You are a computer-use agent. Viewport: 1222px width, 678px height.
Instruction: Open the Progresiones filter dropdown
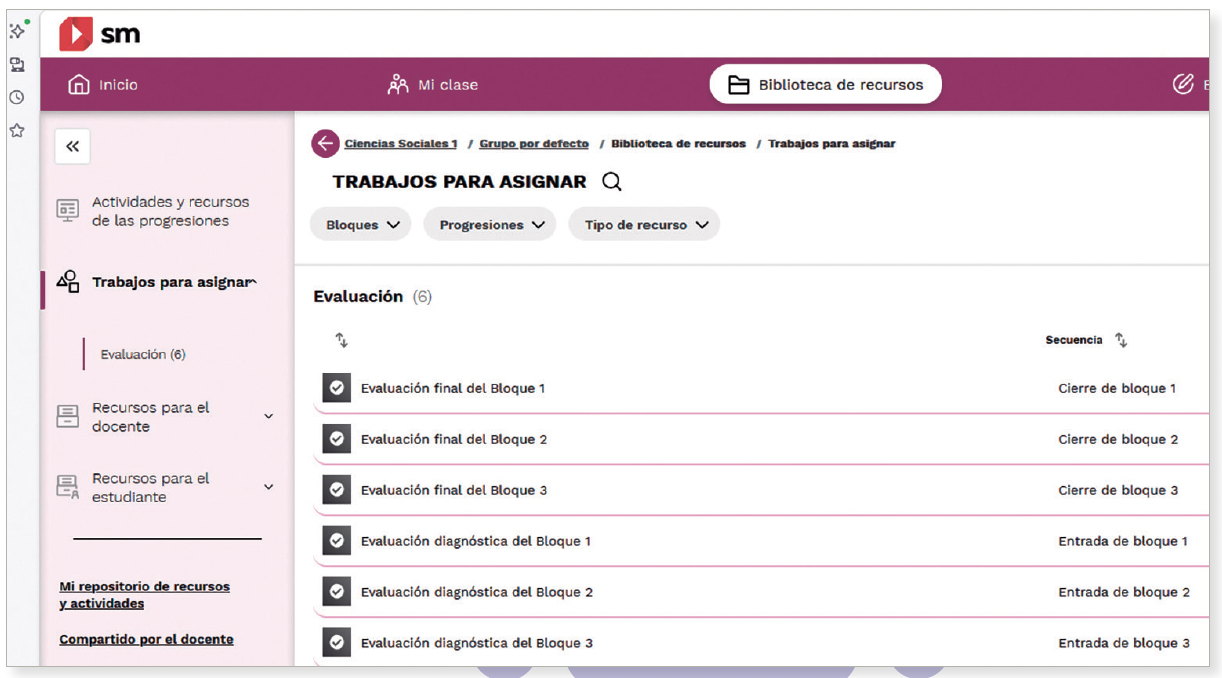coord(490,225)
